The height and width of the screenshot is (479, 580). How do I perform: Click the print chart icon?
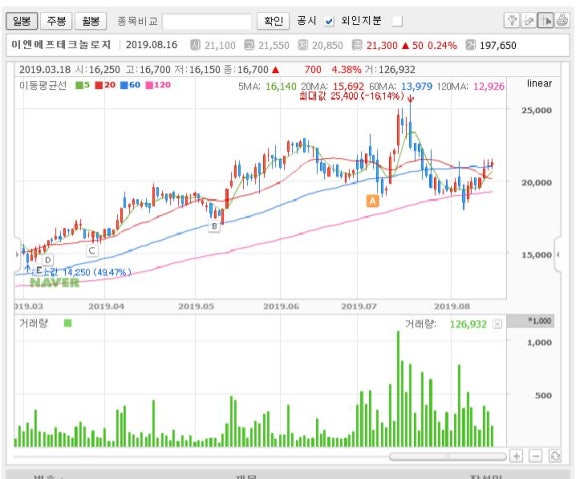pos(562,20)
